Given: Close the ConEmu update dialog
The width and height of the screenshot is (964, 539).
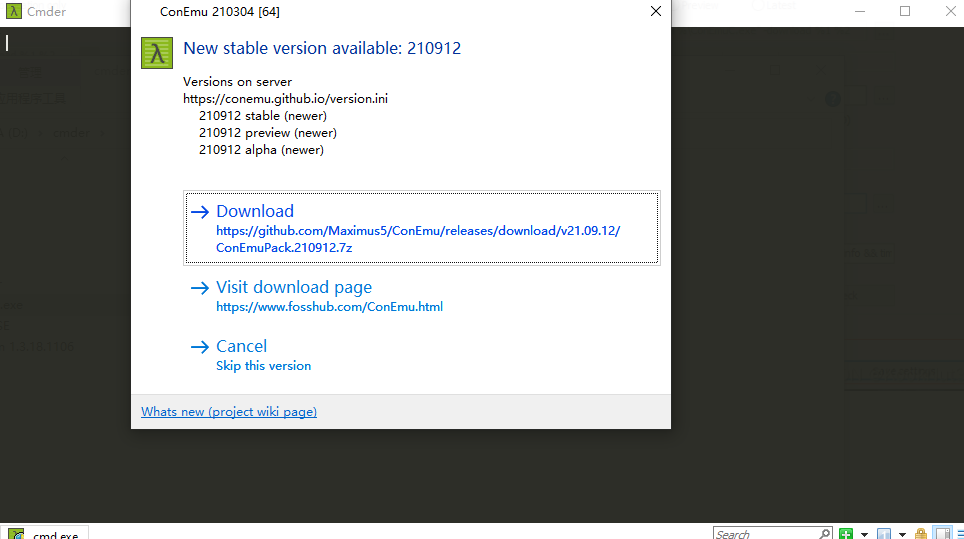Looking at the screenshot, I should point(656,11).
